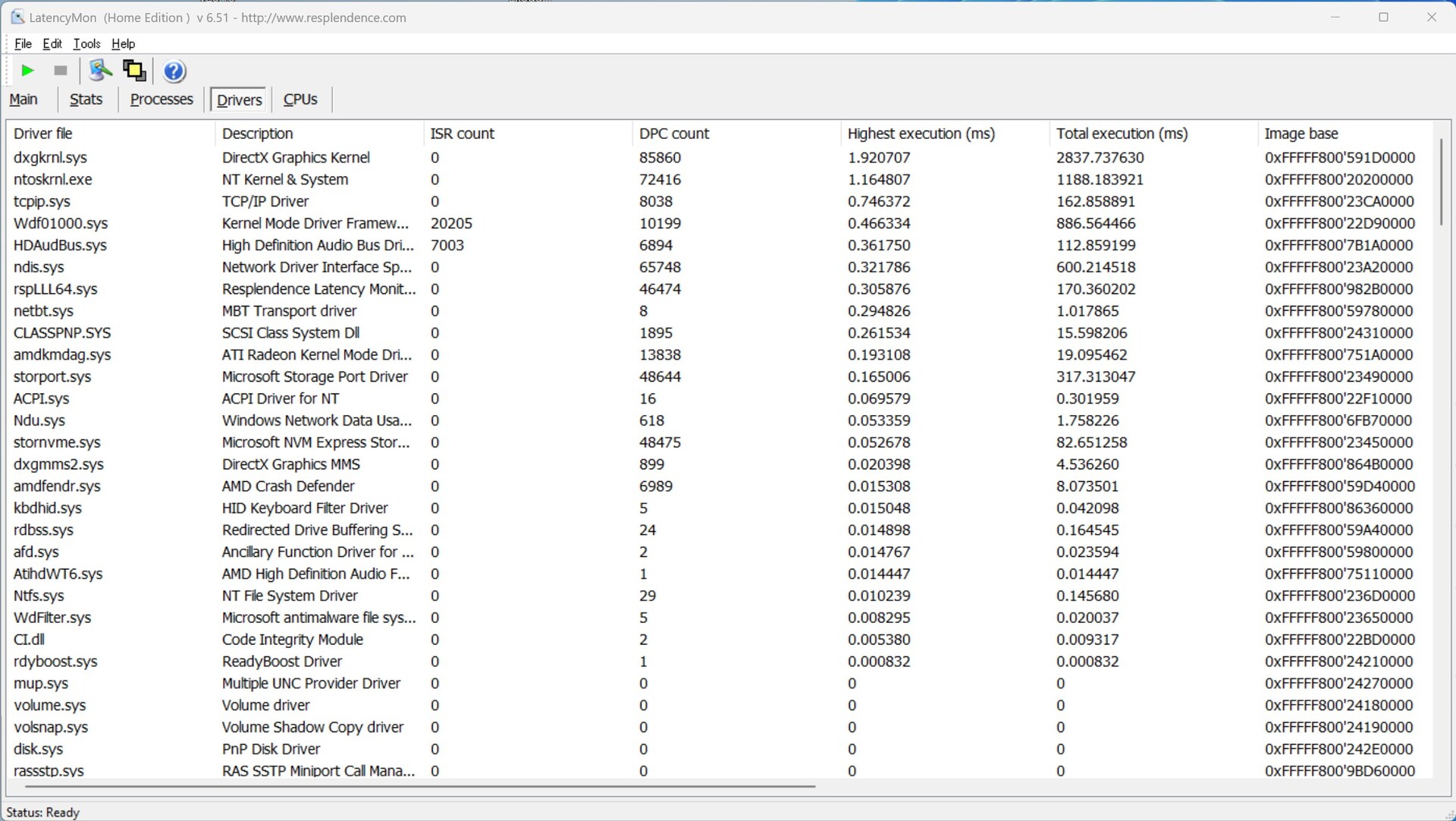1456x821 pixels.
Task: Switch to the Processes tab
Action: click(162, 99)
